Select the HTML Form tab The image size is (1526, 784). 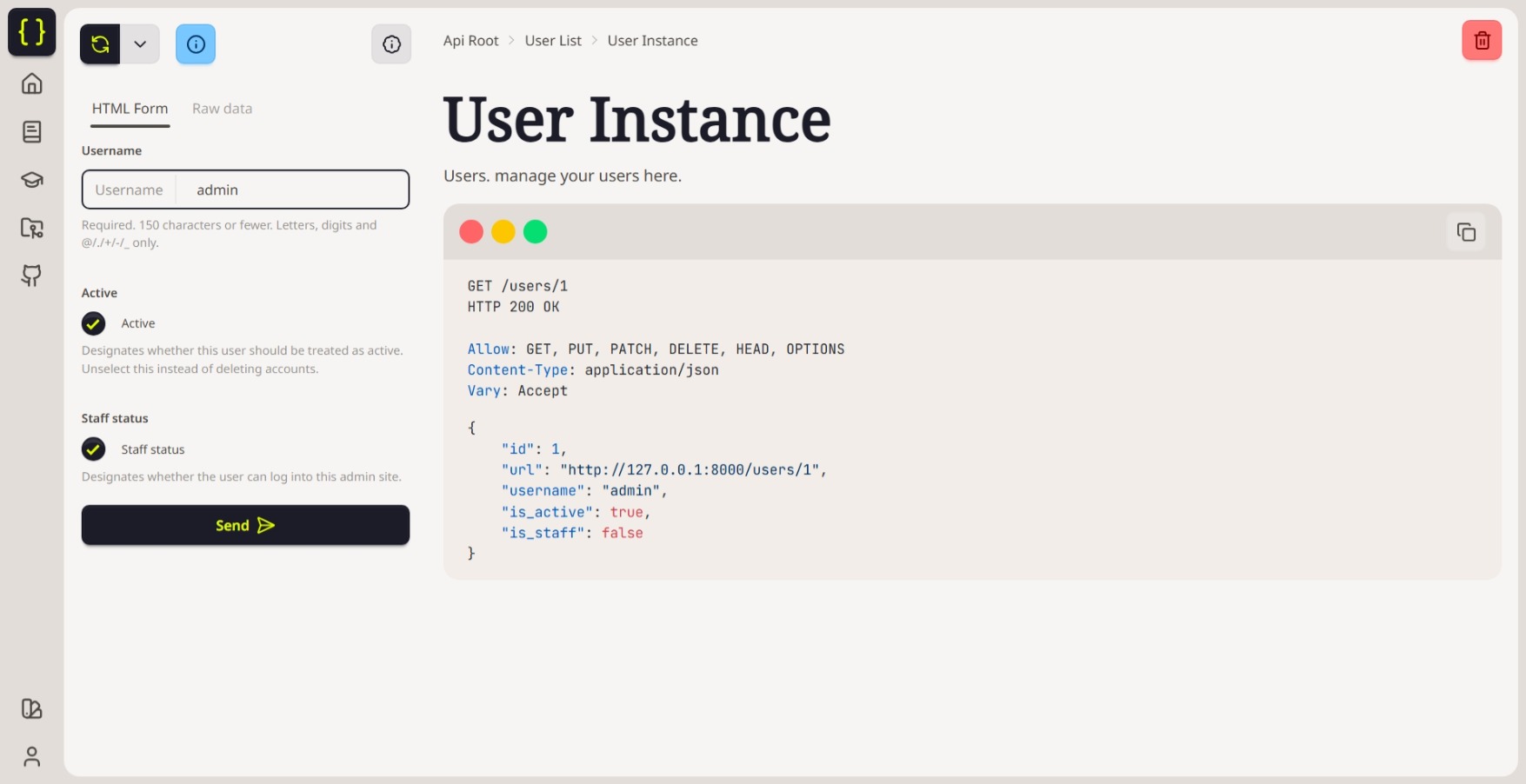pos(130,109)
